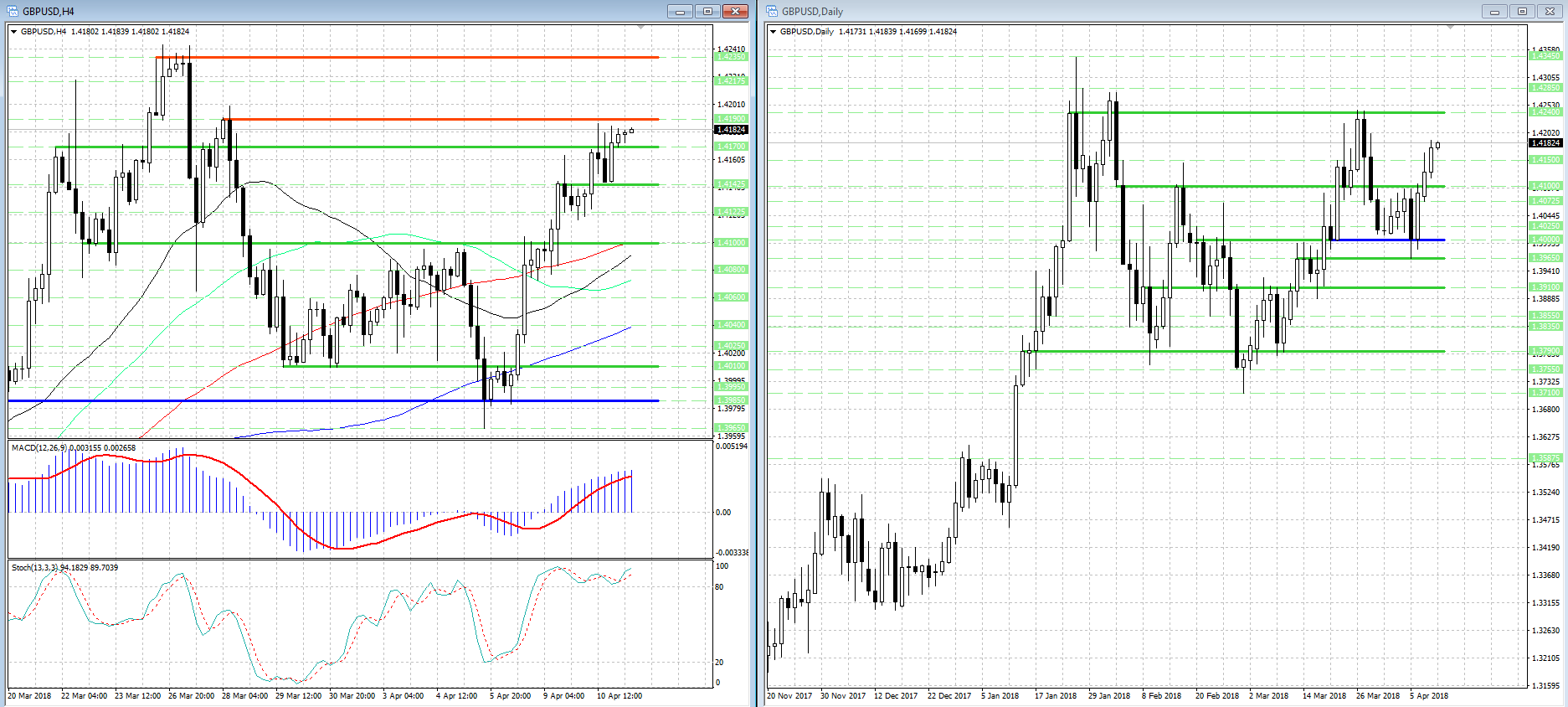Viewport: 1568px width, 707px height.
Task: Close the GBPUSD,H4 chart window
Action: pos(735,11)
